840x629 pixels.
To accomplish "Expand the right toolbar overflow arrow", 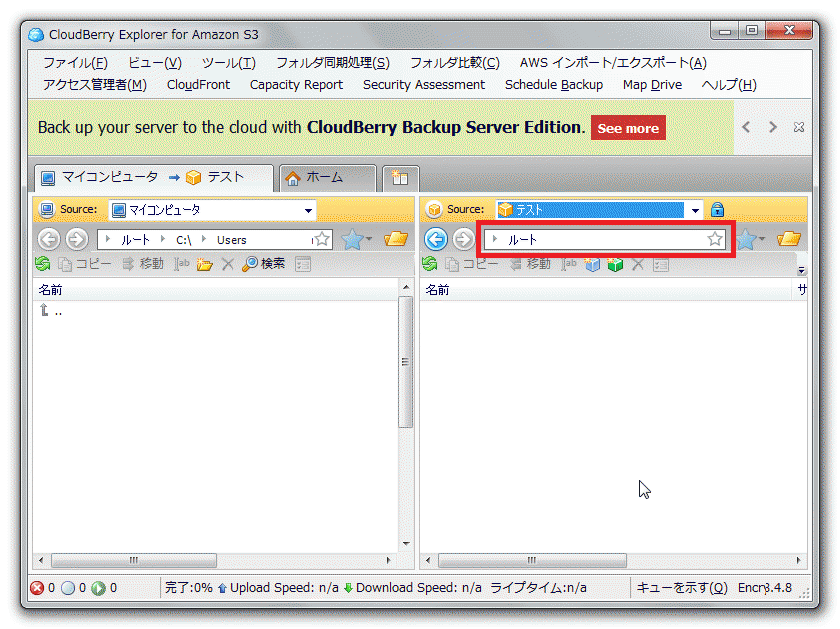I will 801,270.
